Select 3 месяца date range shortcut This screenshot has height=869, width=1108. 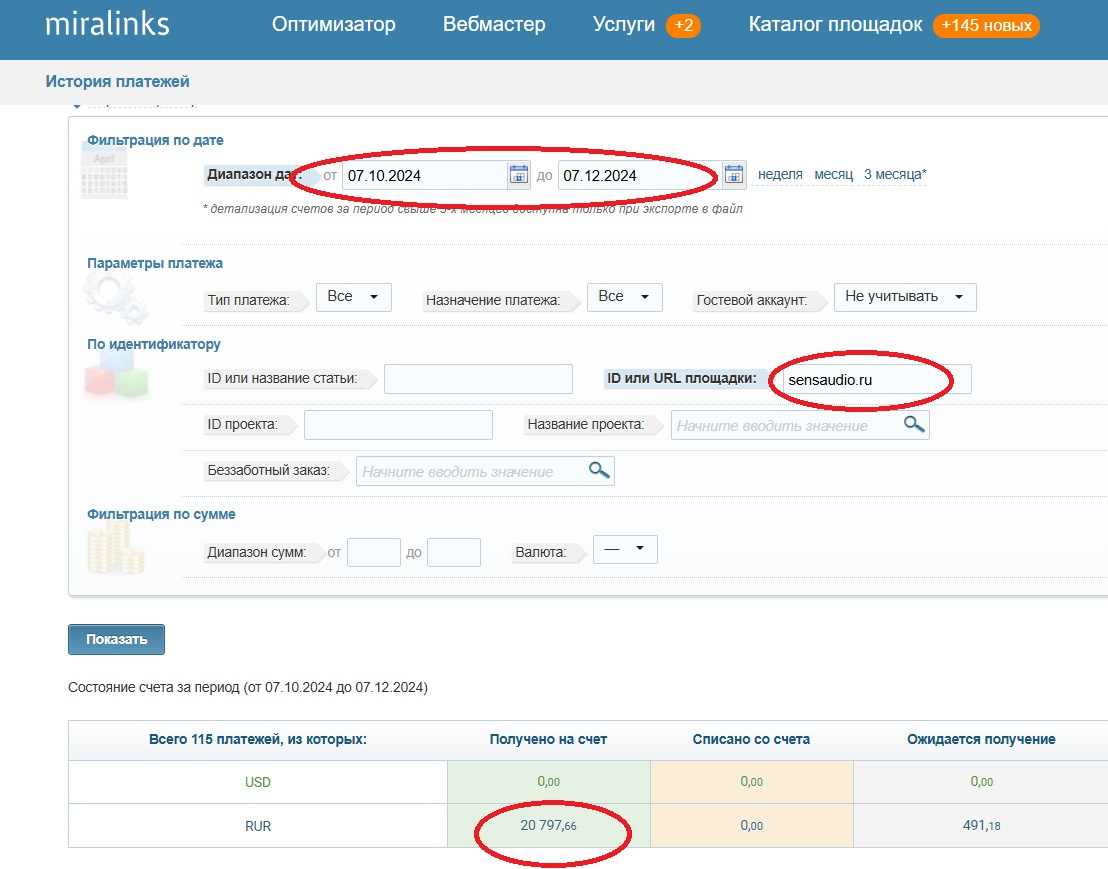[x=895, y=175]
